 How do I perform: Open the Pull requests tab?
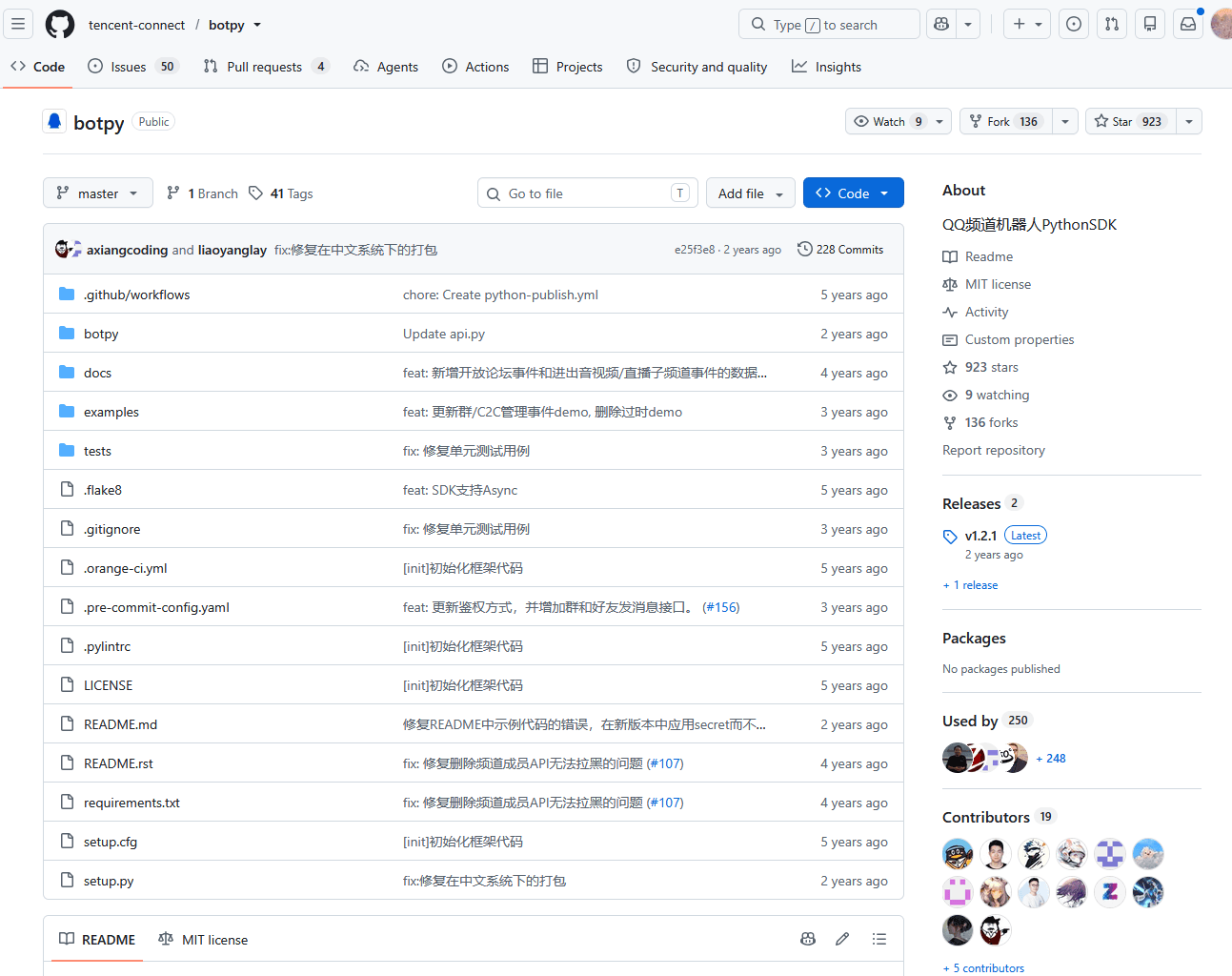coord(266,67)
